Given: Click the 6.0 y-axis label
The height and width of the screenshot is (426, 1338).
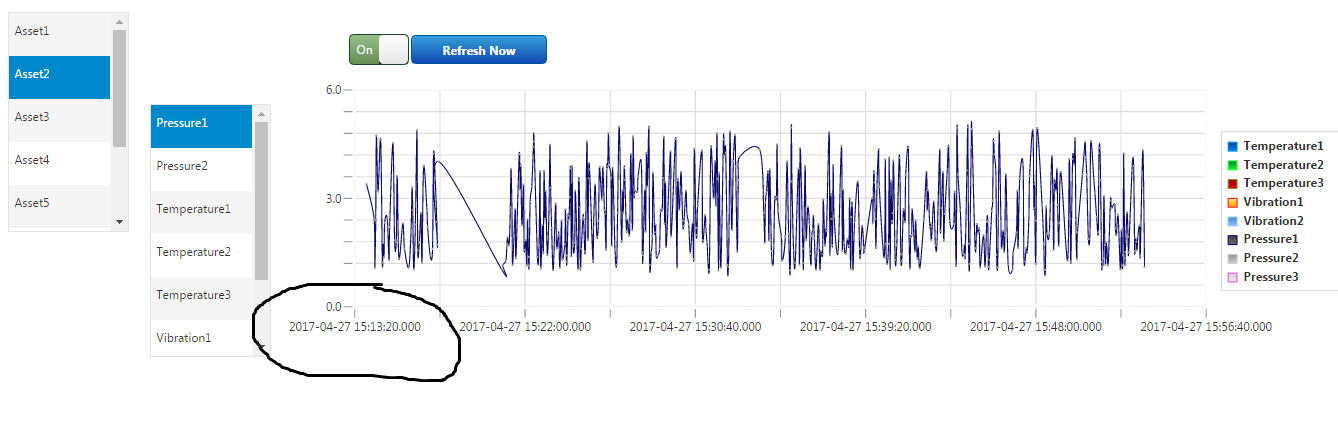Looking at the screenshot, I should pos(334,90).
